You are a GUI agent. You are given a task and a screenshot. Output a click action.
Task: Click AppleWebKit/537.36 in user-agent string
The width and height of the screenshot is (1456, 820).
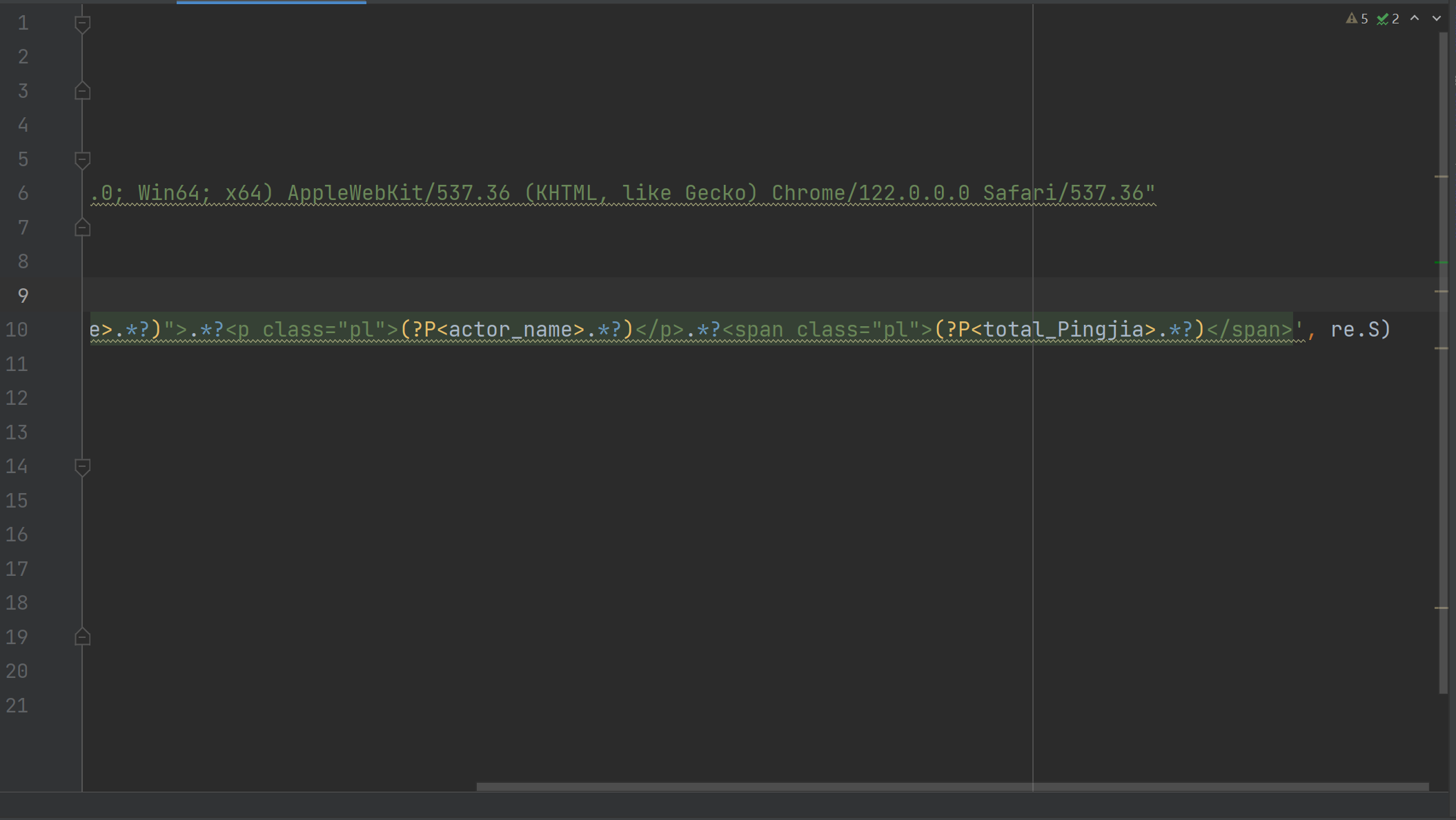[x=399, y=193]
